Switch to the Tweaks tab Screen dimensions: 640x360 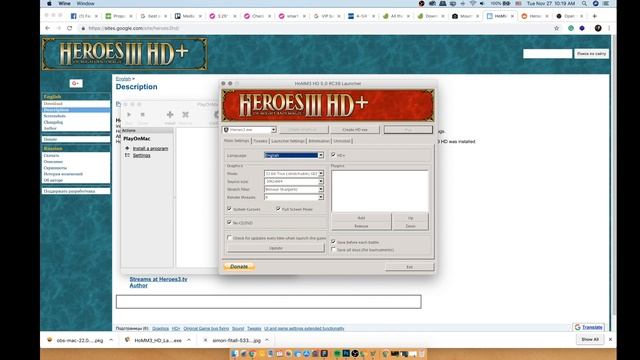point(260,141)
